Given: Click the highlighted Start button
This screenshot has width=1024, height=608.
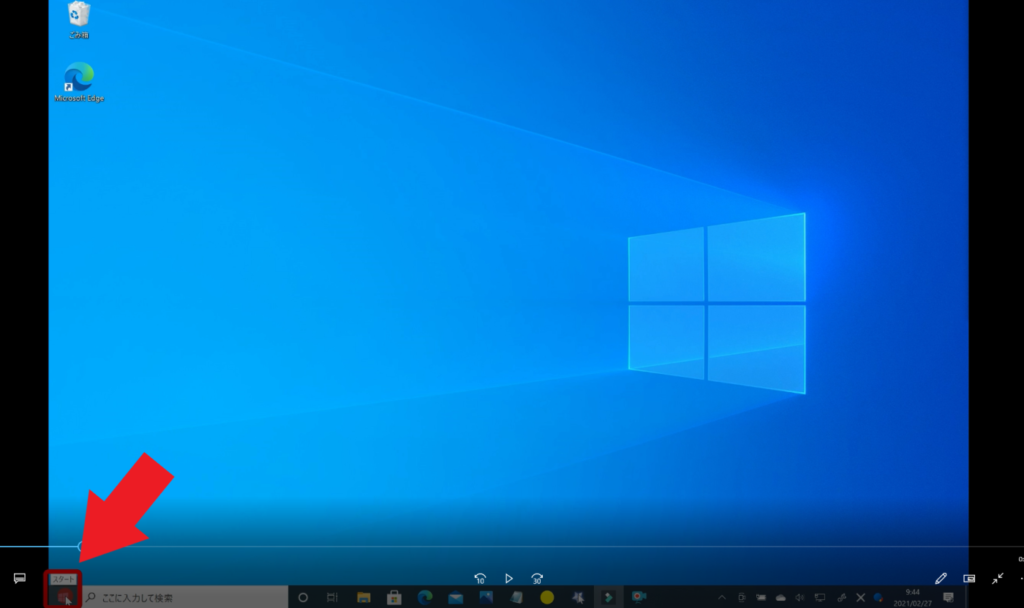Looking at the screenshot, I should pos(64,597).
